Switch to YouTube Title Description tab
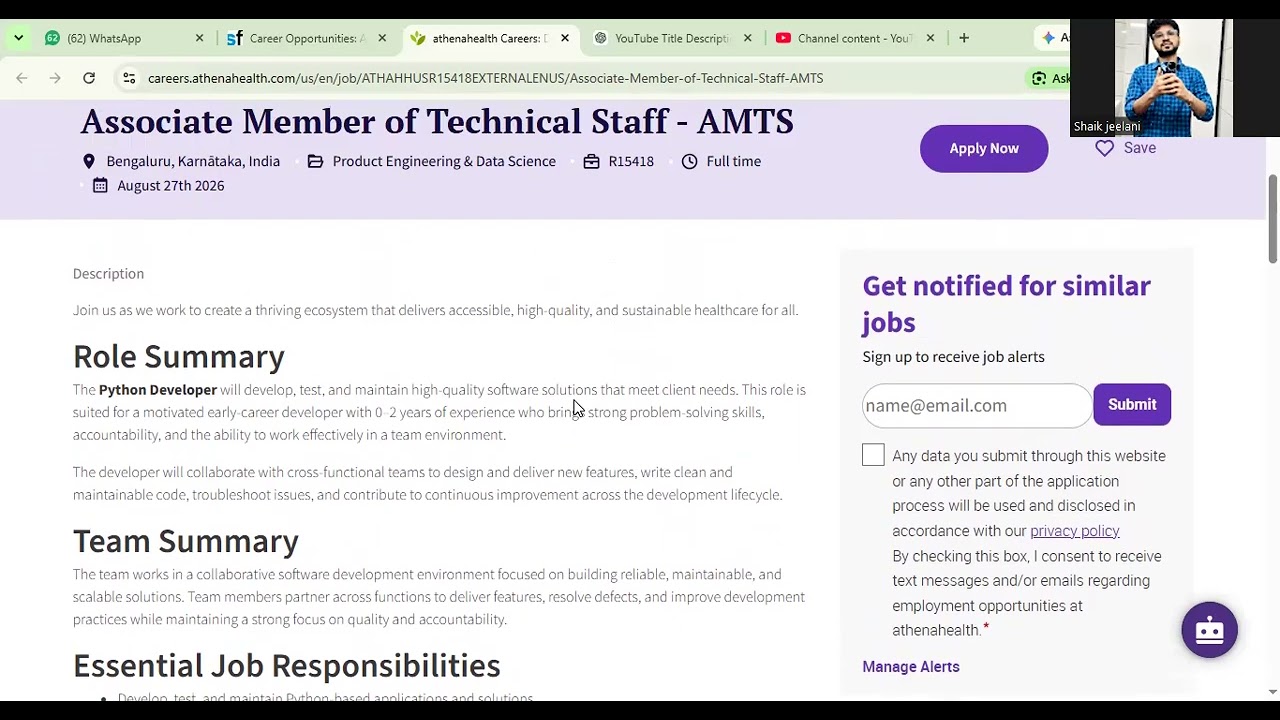Screen dimensions: 1280x720 (670, 38)
